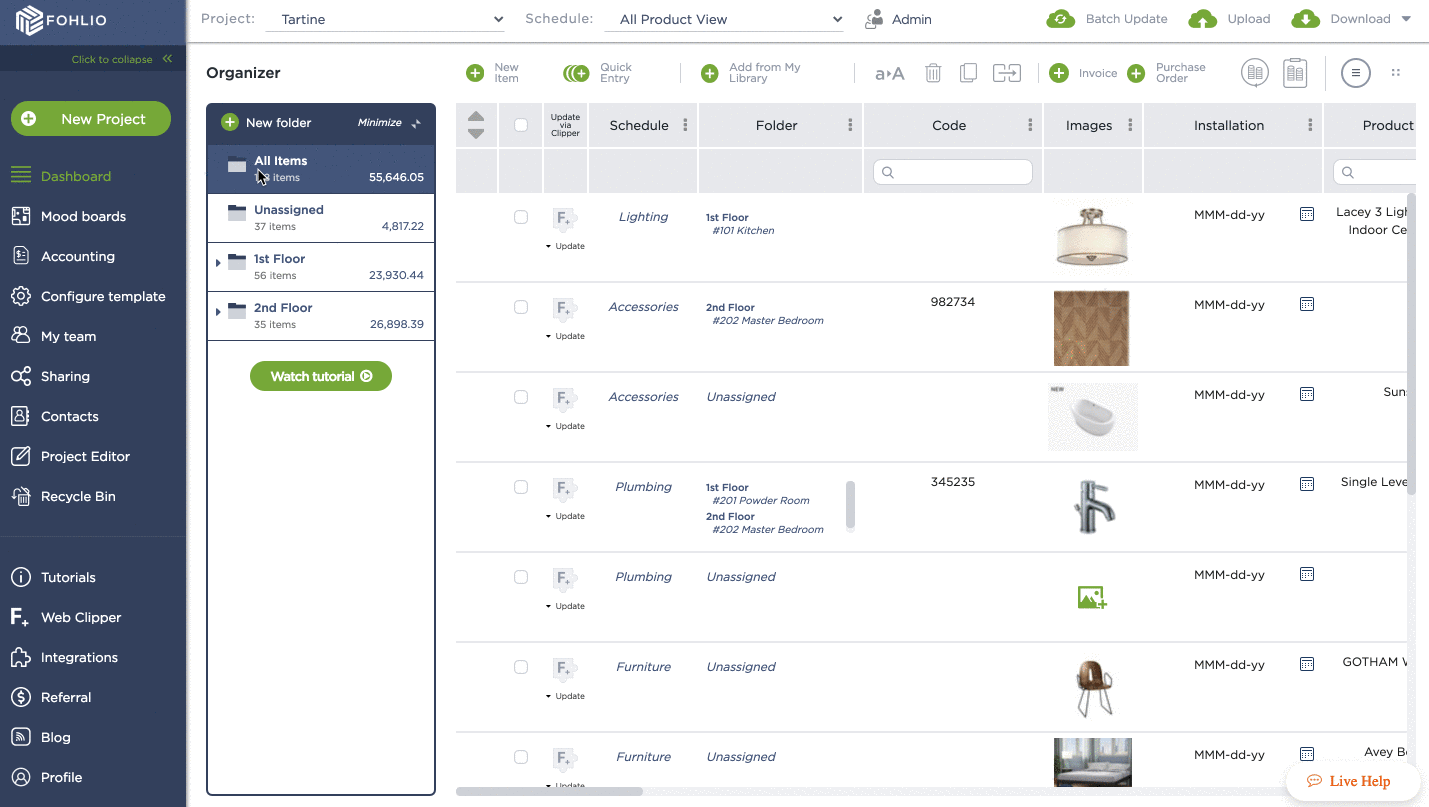This screenshot has width=1429, height=807.
Task: Check the Lighting row checkbox
Action: click(521, 217)
